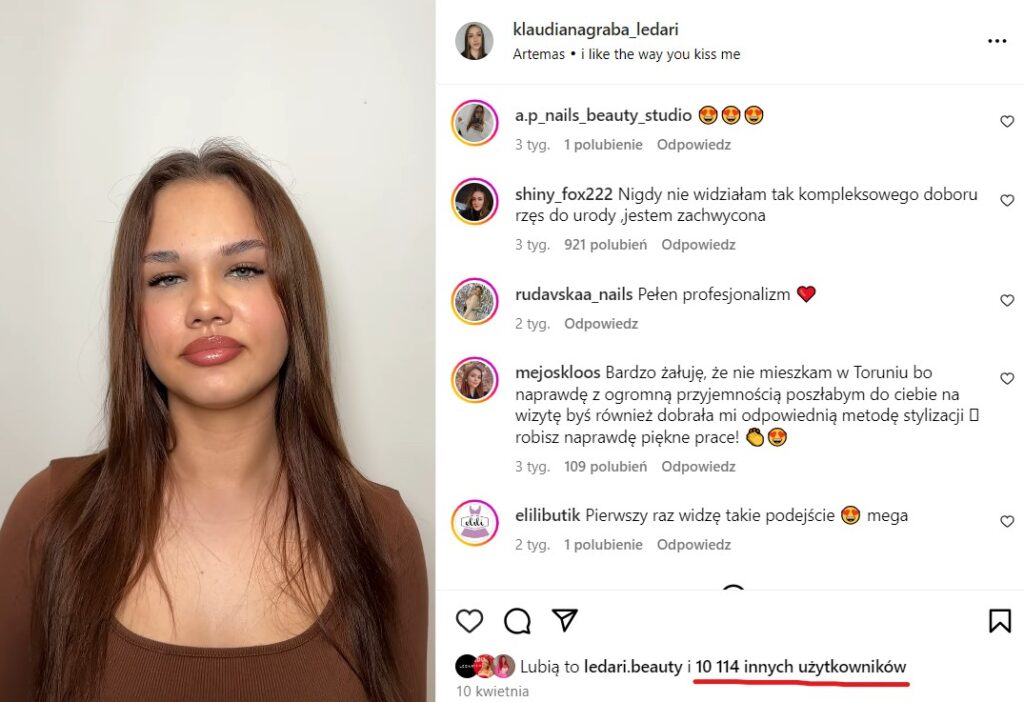Heart the mejoskloos comment
Image resolution: width=1024 pixels, height=702 pixels.
tap(1007, 379)
